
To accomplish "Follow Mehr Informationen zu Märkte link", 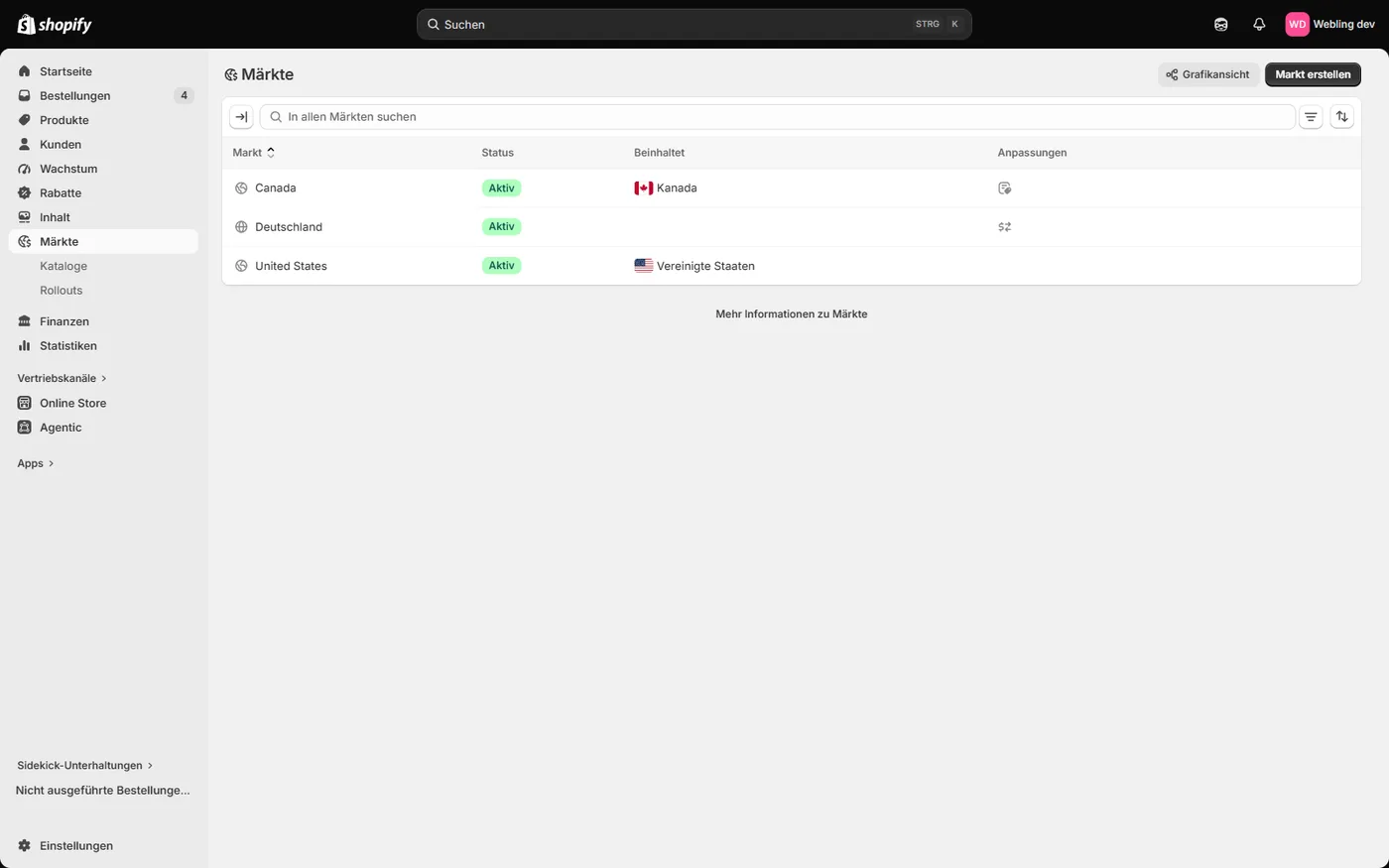I will coord(792,314).
